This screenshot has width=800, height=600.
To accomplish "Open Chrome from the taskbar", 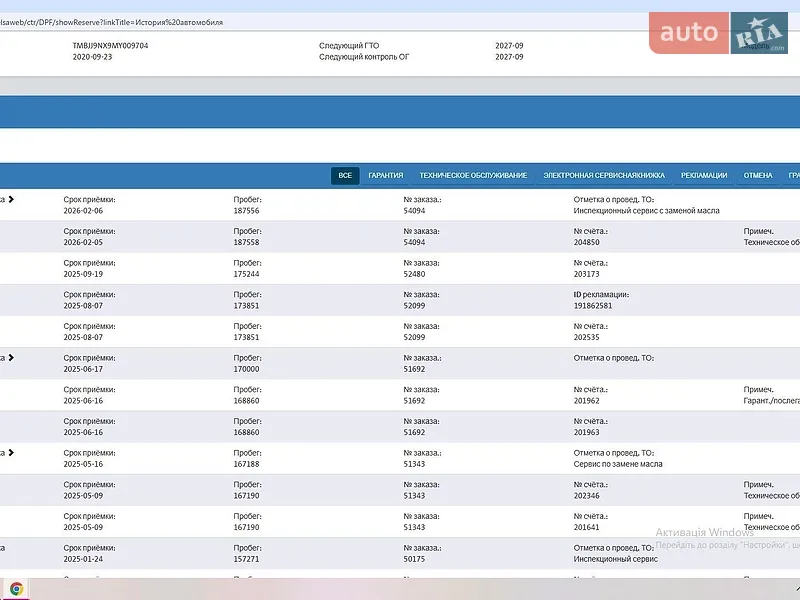I will point(16,589).
